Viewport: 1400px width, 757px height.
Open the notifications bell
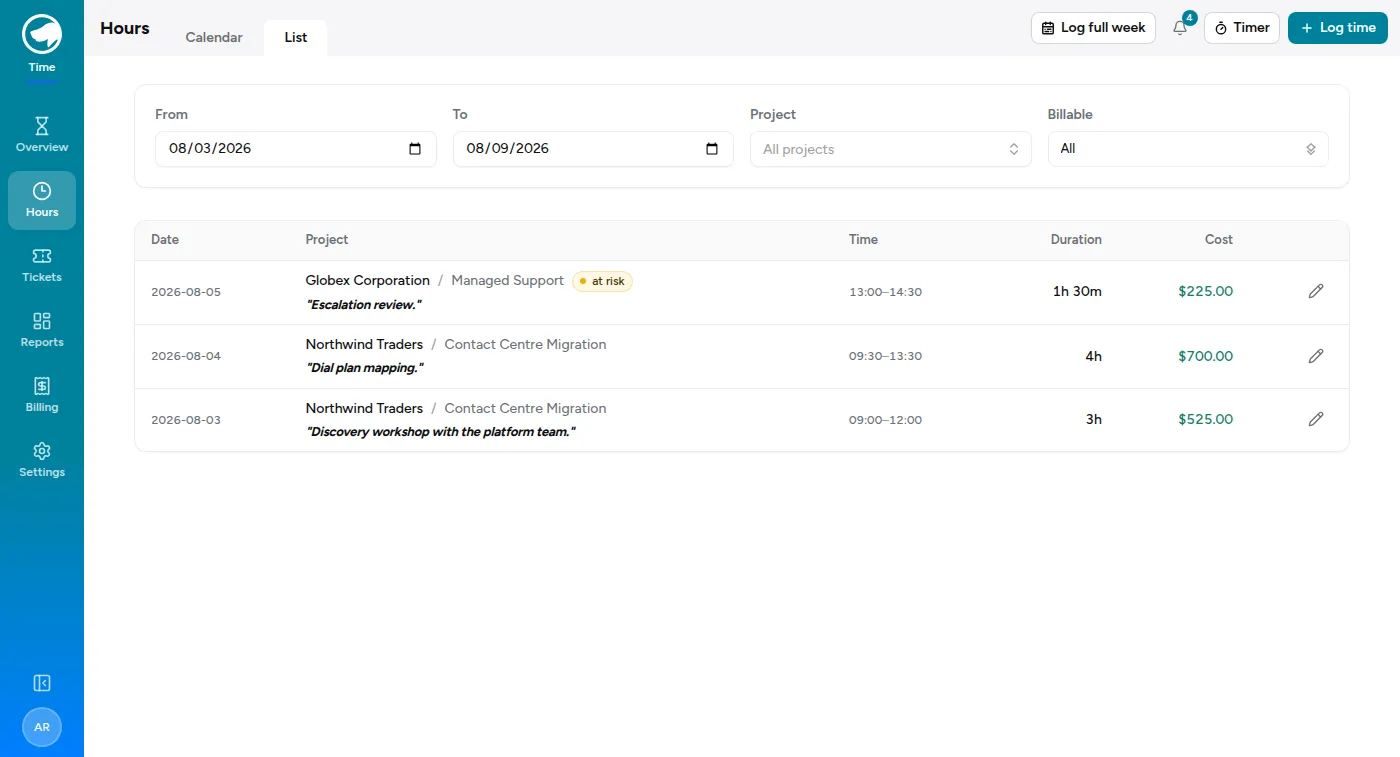pyautogui.click(x=1180, y=28)
